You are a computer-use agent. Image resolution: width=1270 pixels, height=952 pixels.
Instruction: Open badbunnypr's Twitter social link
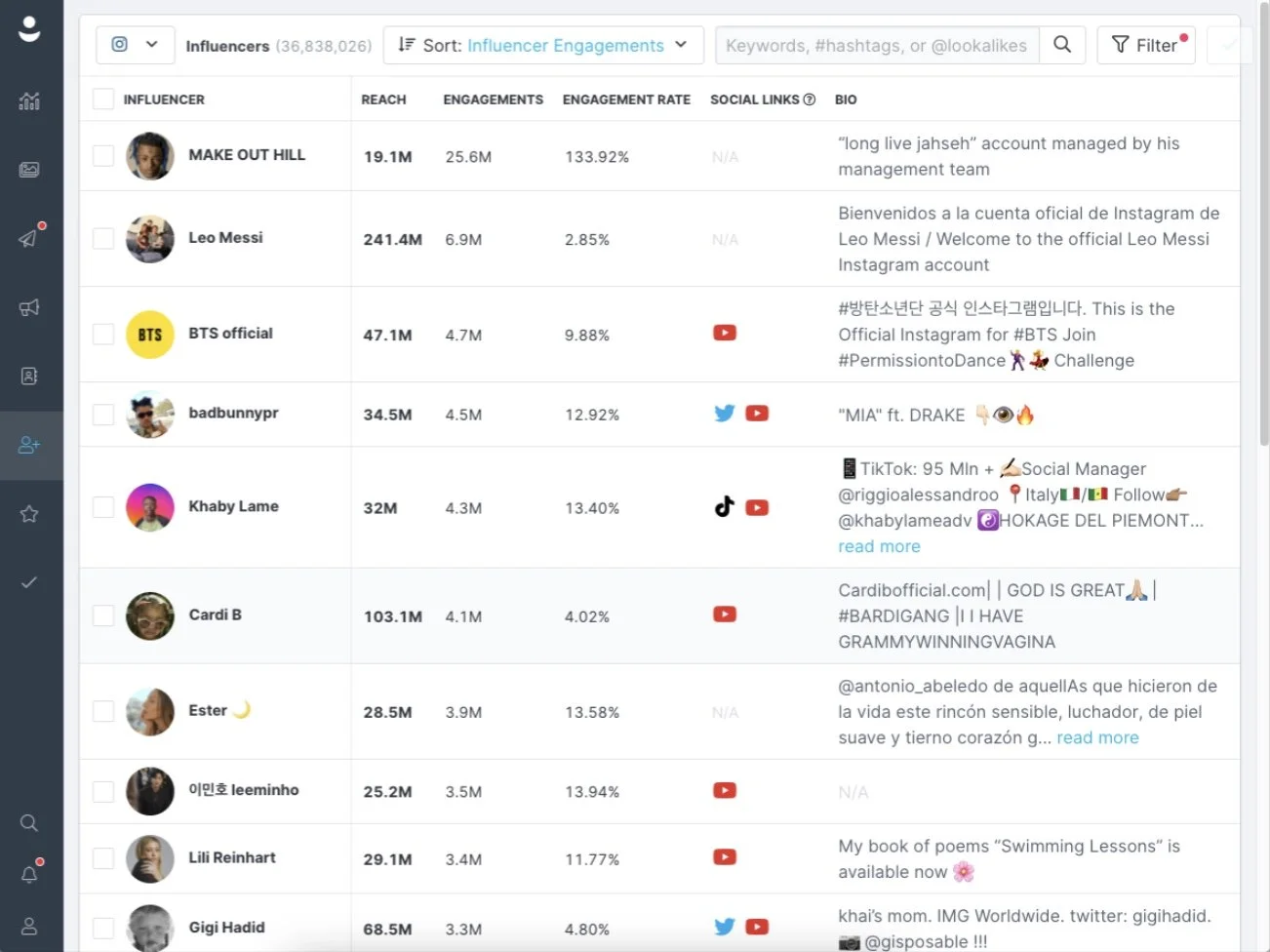pyautogui.click(x=724, y=414)
